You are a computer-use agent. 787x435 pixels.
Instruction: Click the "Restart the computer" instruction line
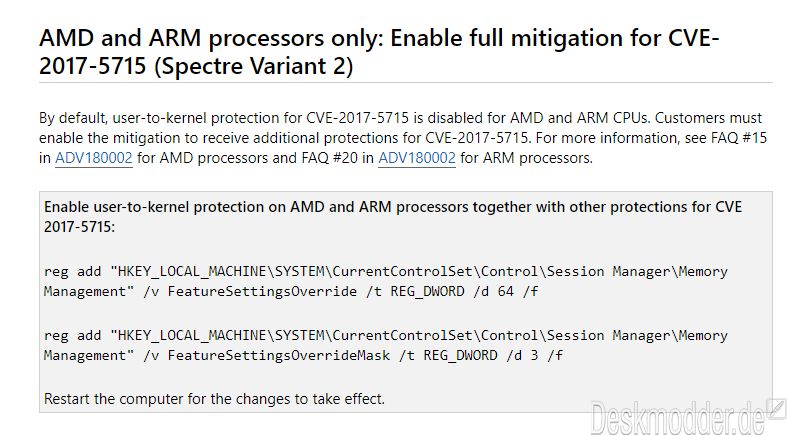pyautogui.click(x=214, y=398)
